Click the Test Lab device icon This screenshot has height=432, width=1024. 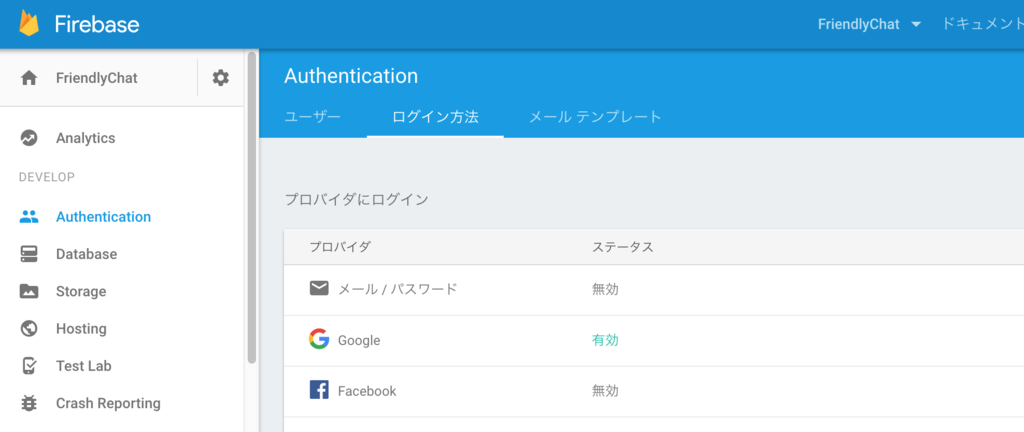(29, 365)
